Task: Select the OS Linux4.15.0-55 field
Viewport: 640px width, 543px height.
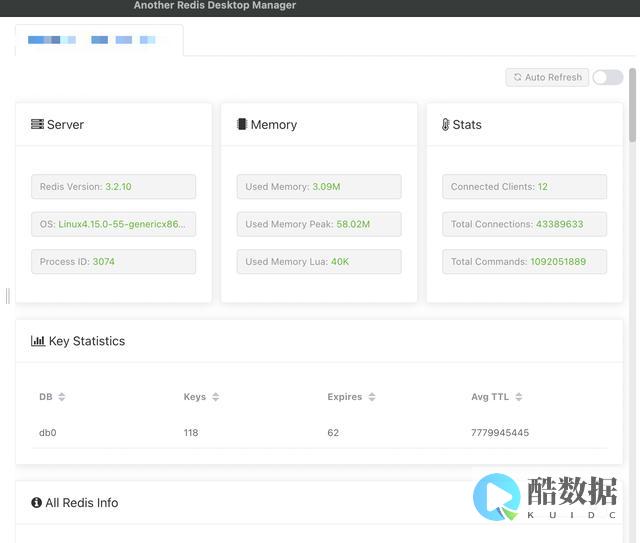Action: 113,224
